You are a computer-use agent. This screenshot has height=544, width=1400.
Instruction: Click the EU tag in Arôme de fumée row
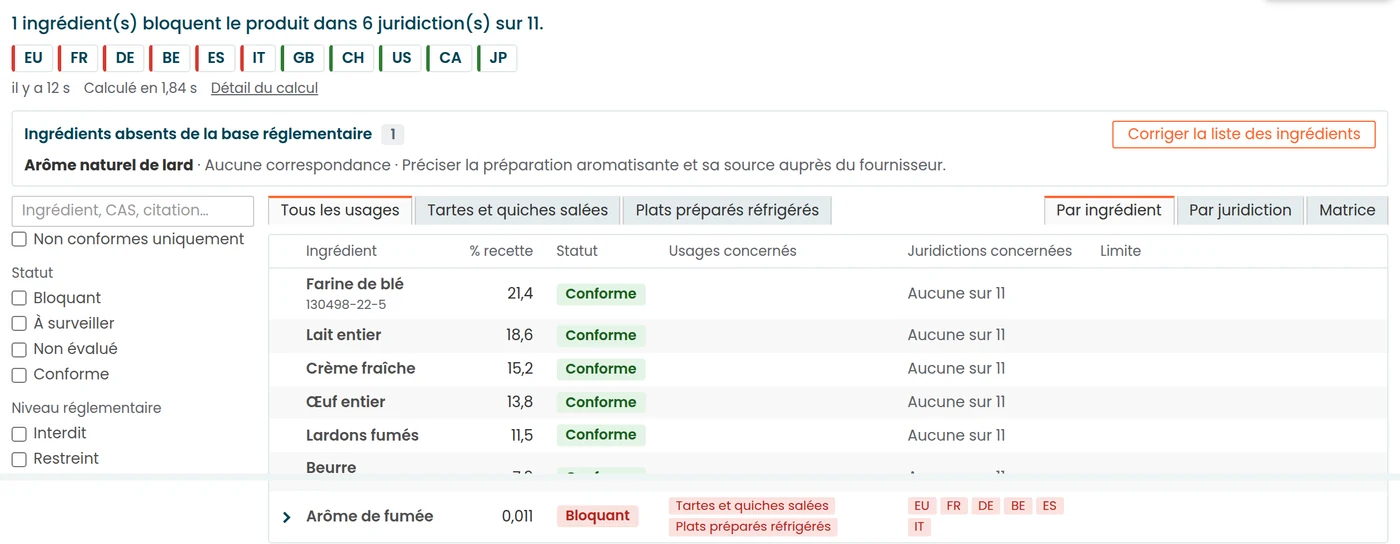tap(921, 506)
